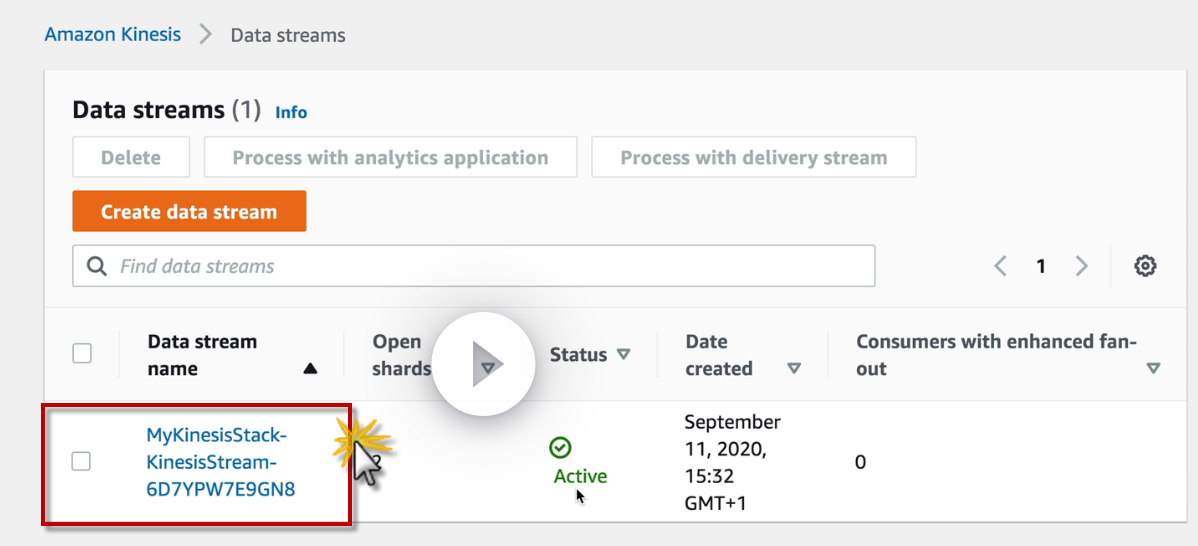Screen dimensions: 1198x546
Task: Open the table preferences gear icon
Action: [x=1145, y=266]
